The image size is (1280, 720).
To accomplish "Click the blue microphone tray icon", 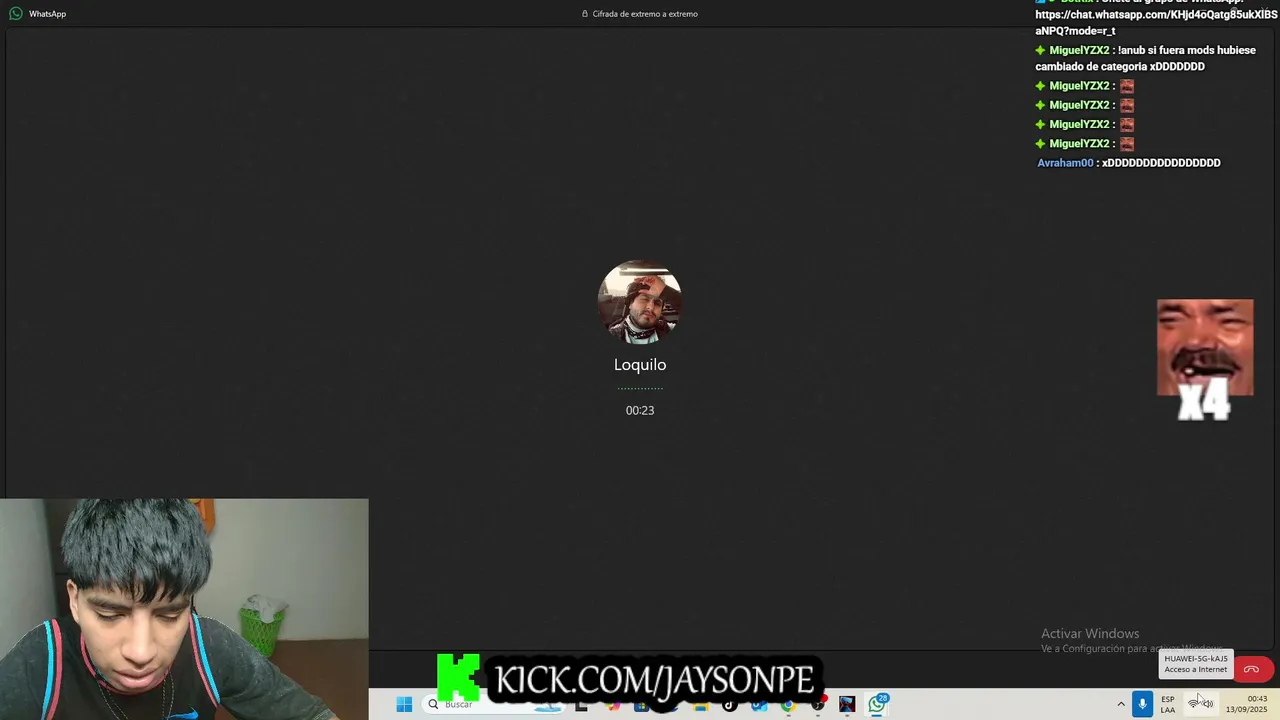I will point(1142,704).
